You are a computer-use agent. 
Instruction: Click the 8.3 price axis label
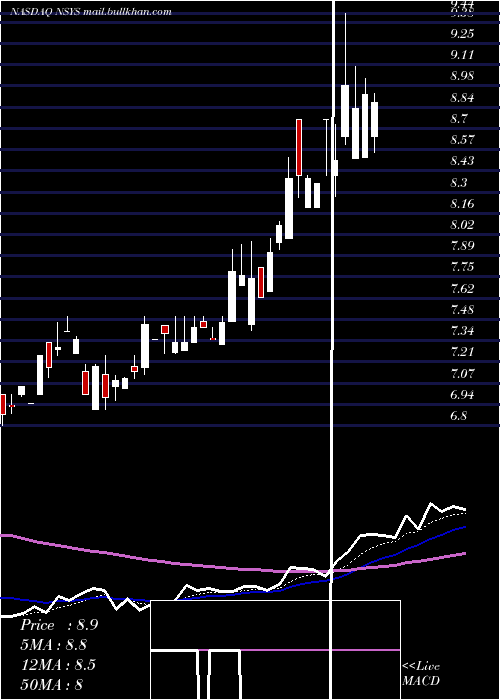coord(458,182)
